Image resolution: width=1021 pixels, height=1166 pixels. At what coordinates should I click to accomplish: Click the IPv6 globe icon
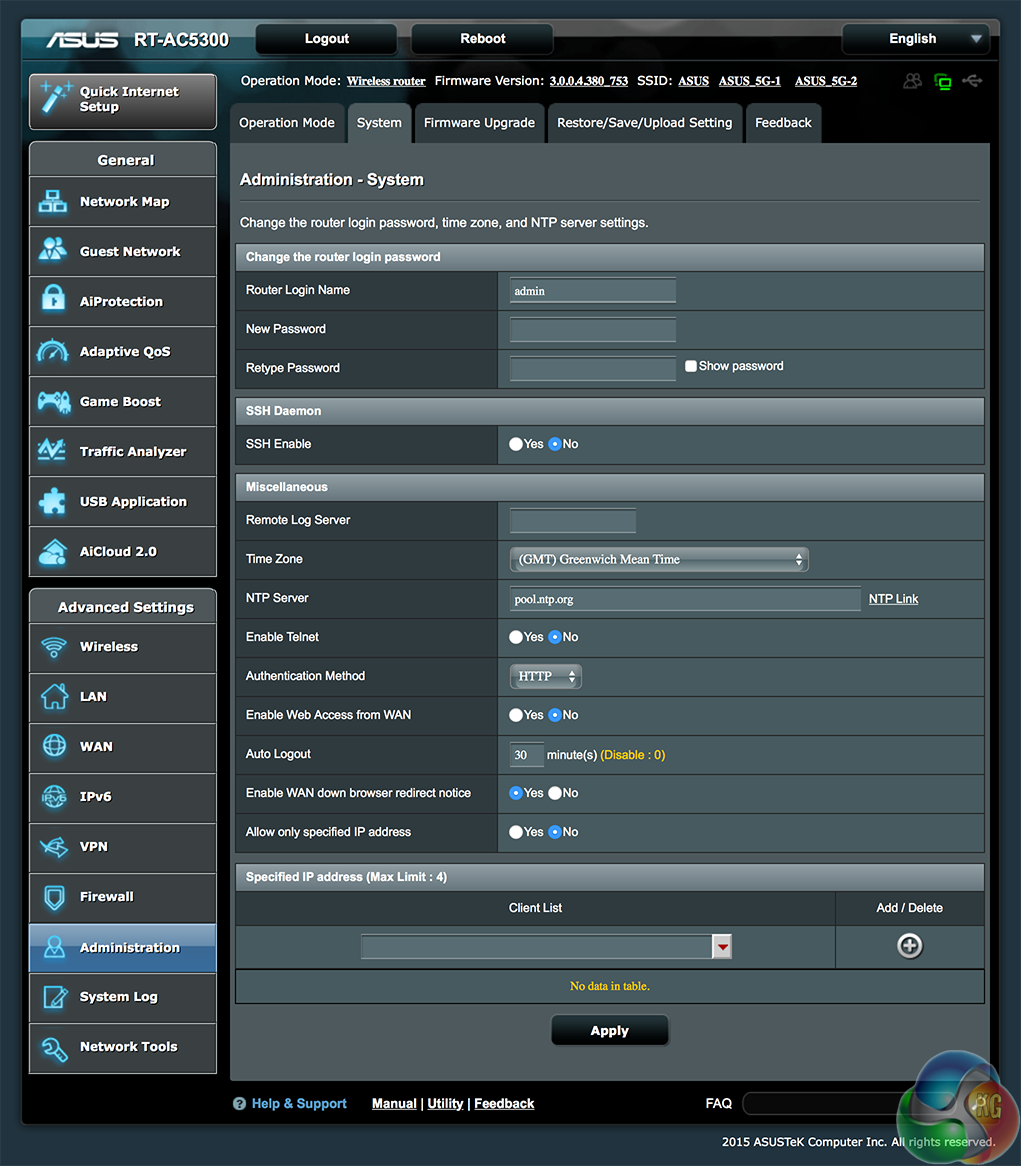pos(54,796)
